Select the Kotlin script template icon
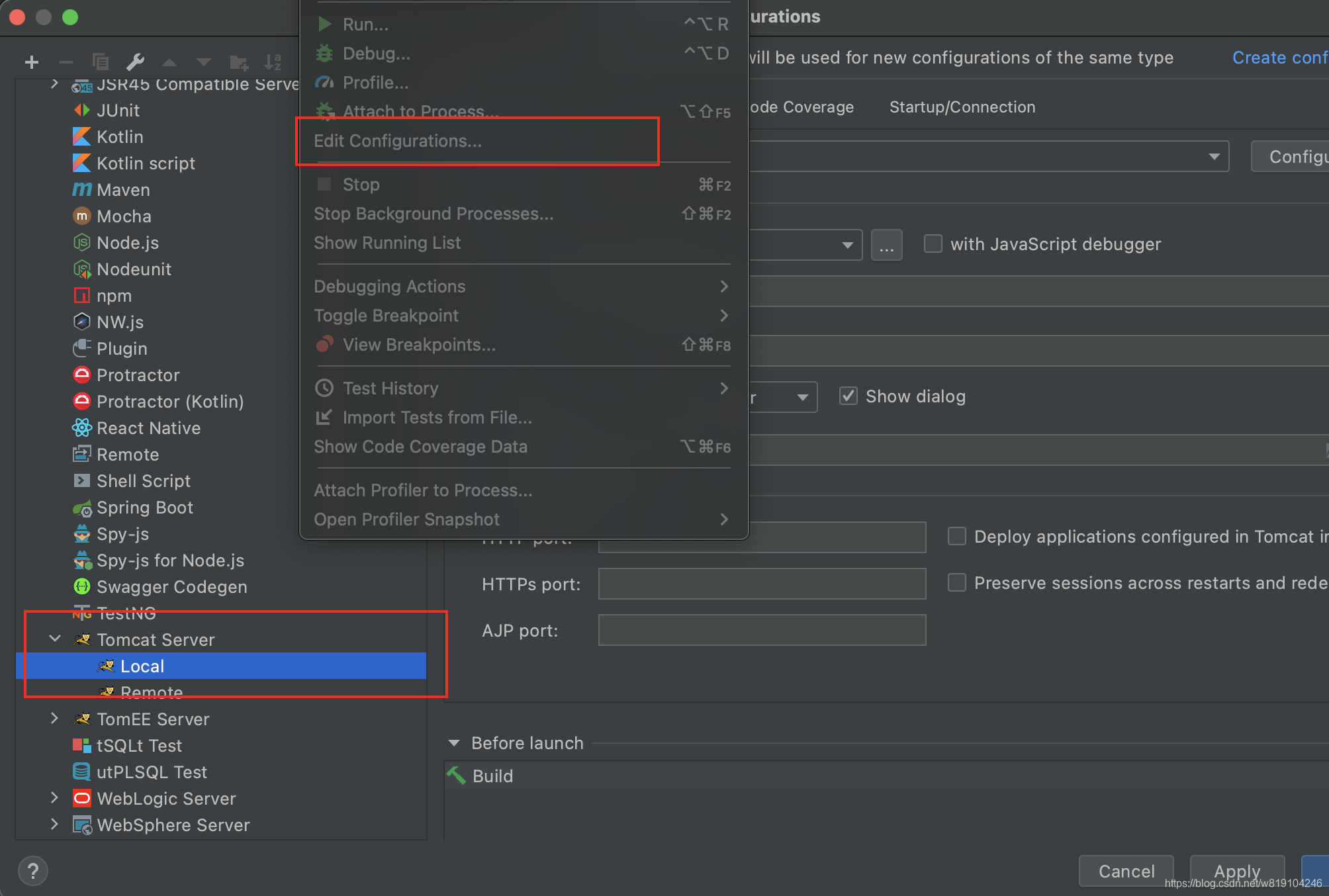The image size is (1329, 896). (x=81, y=163)
